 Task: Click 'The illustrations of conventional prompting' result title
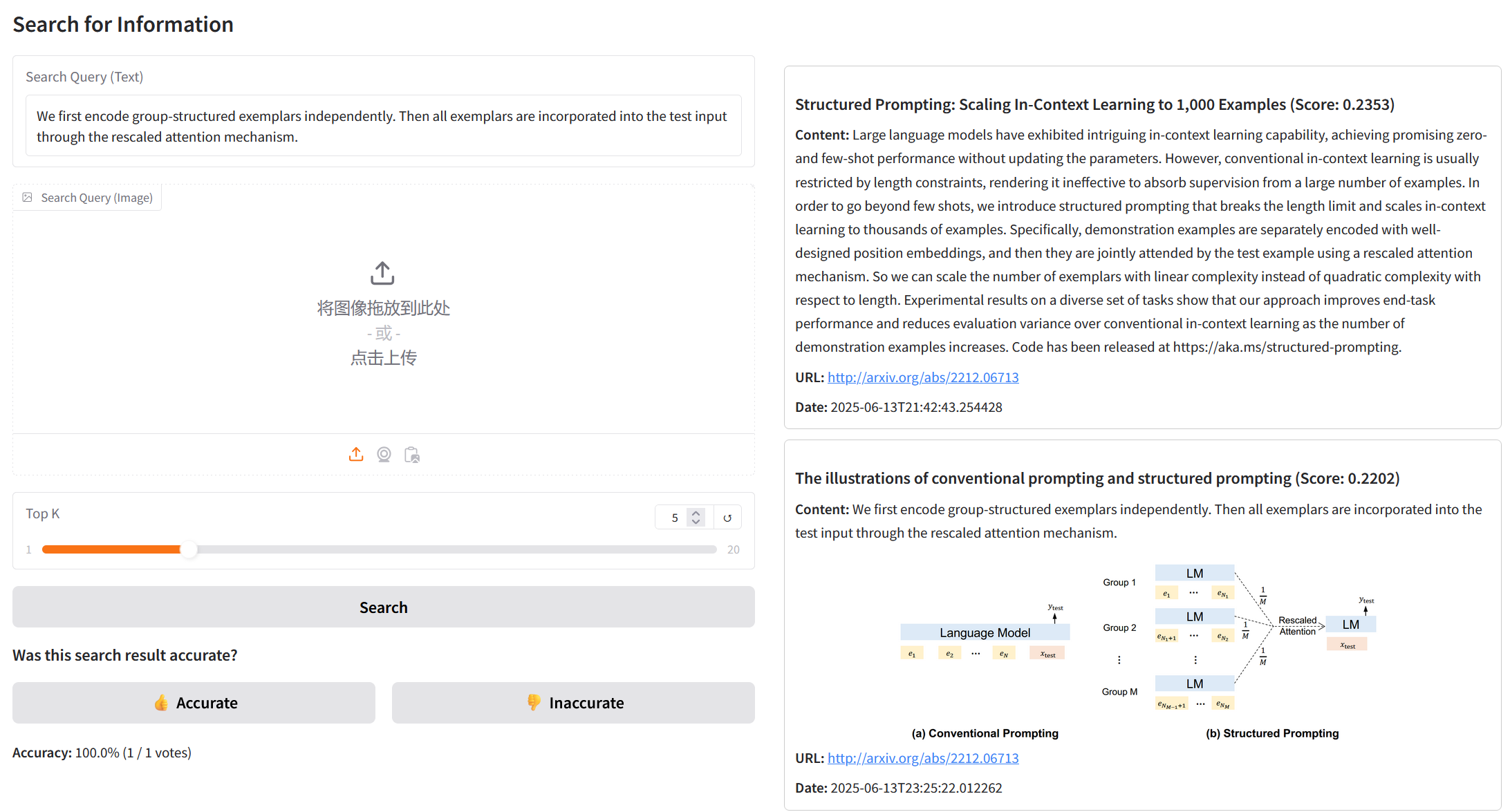pos(1097,478)
